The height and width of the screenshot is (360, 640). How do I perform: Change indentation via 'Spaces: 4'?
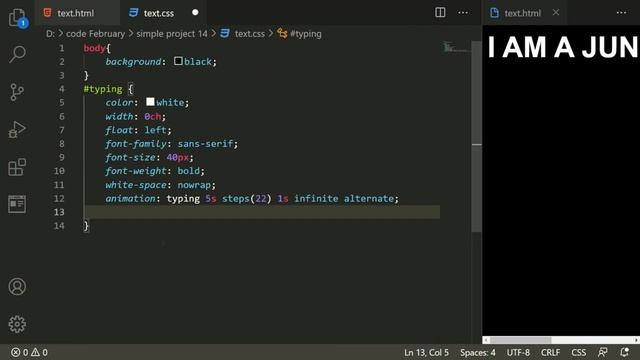tap(478, 352)
